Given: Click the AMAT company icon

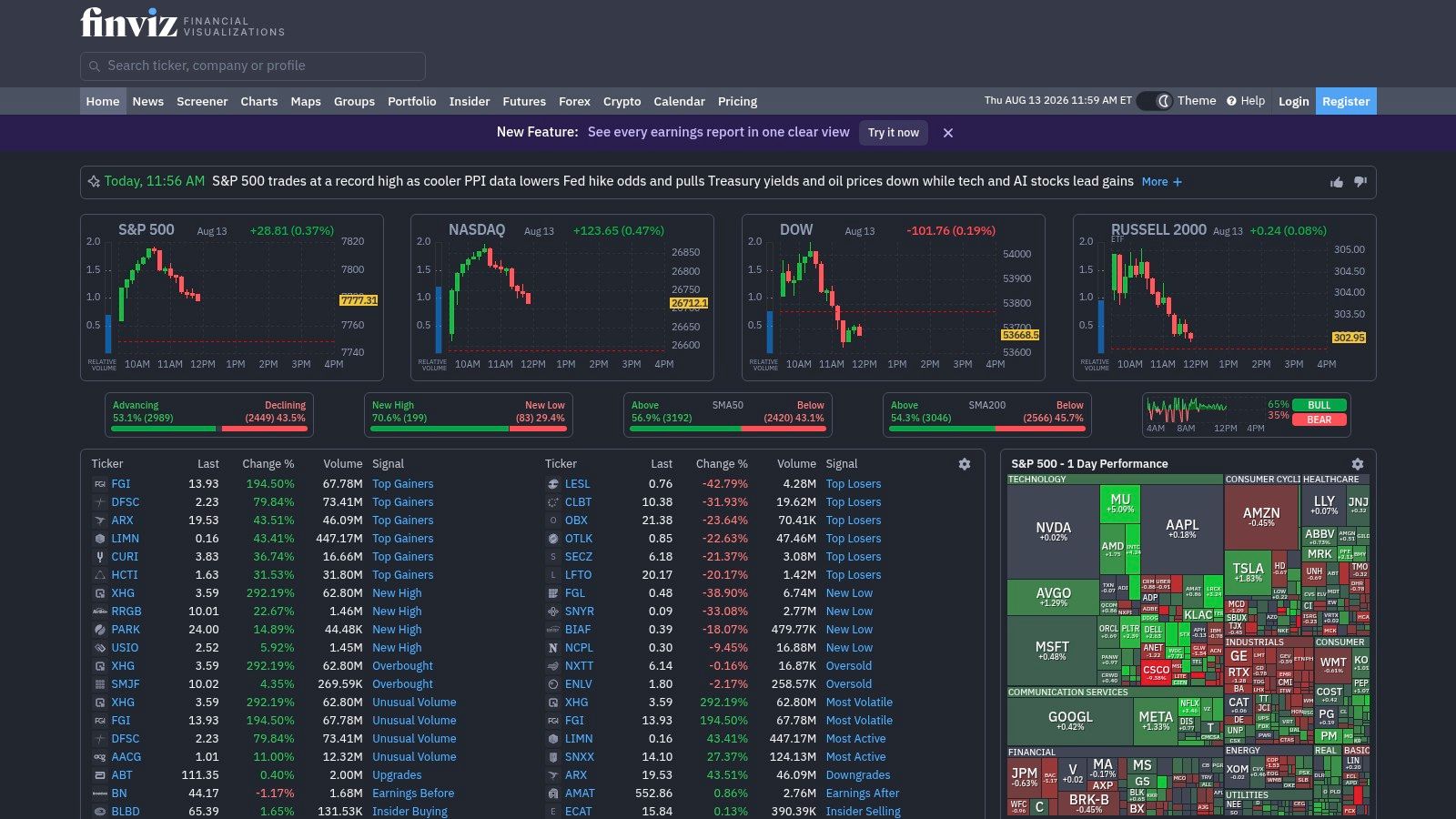Looking at the screenshot, I should [552, 794].
